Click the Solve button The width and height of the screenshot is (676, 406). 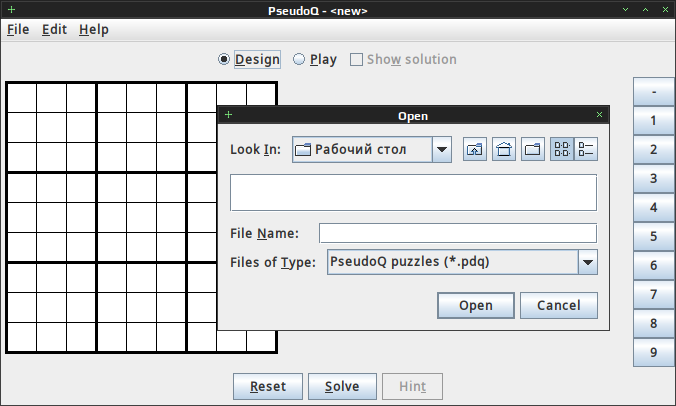tap(342, 387)
